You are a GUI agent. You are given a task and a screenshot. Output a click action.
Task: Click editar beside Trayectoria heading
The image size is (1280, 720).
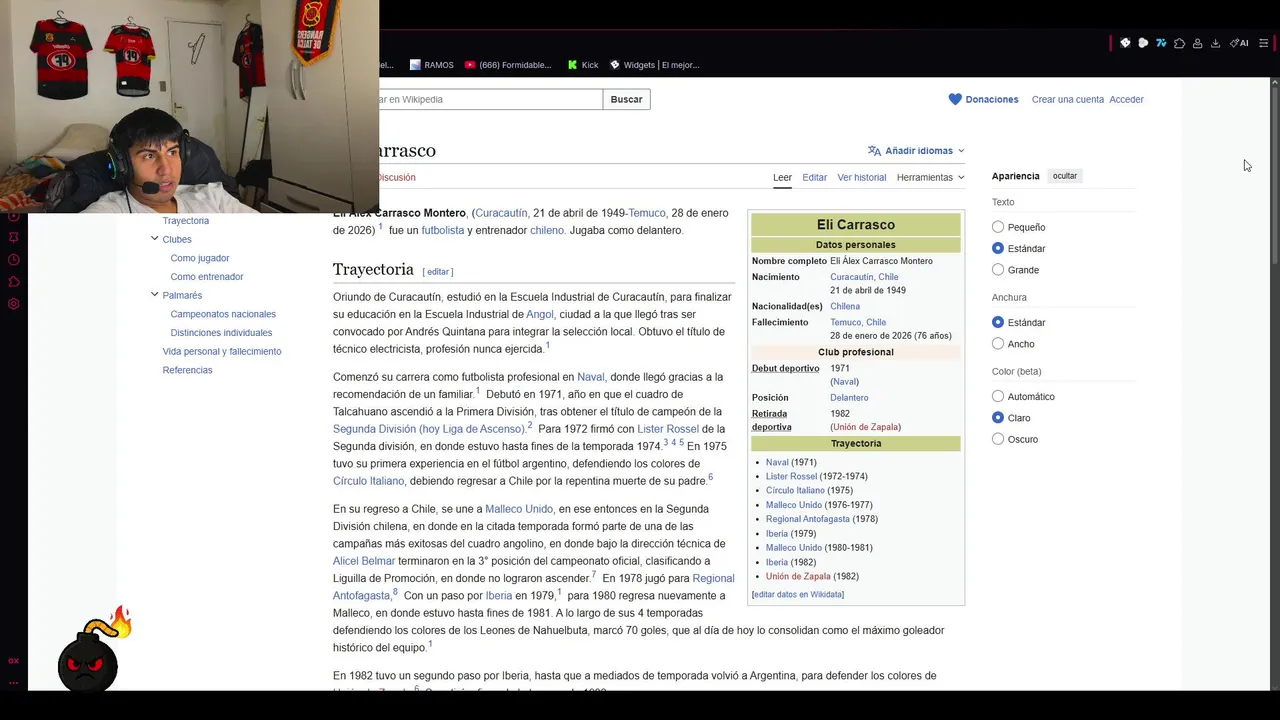click(x=438, y=272)
